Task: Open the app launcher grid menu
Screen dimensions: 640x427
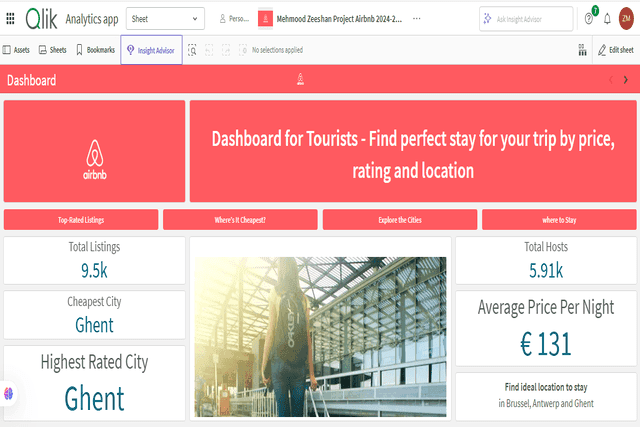Action: [10, 18]
